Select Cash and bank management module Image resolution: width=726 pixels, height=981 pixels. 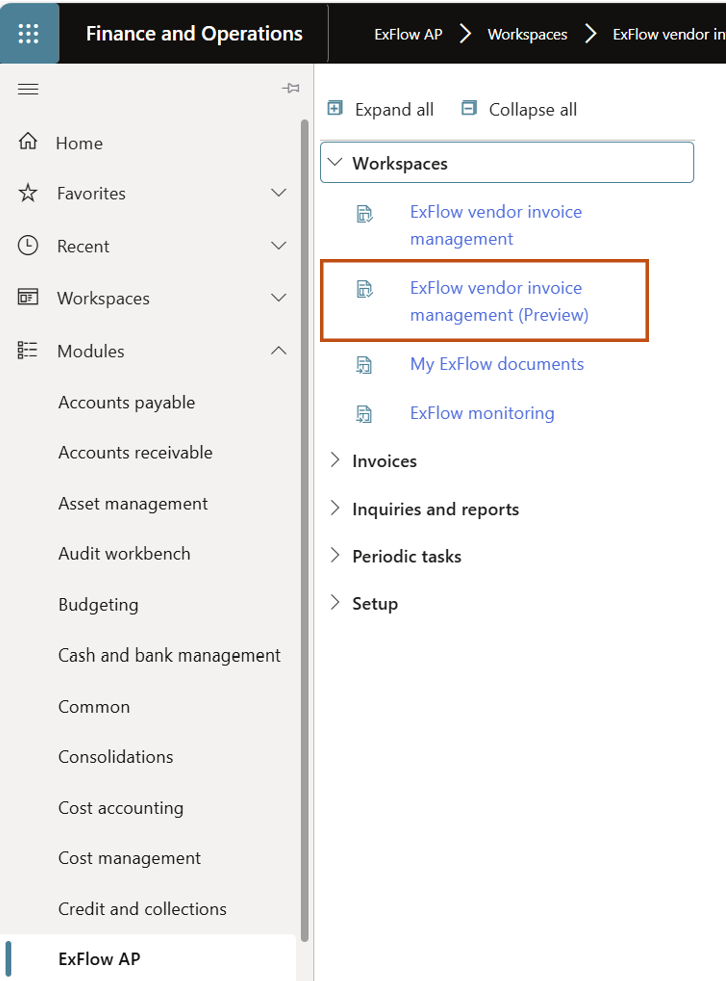tap(169, 655)
